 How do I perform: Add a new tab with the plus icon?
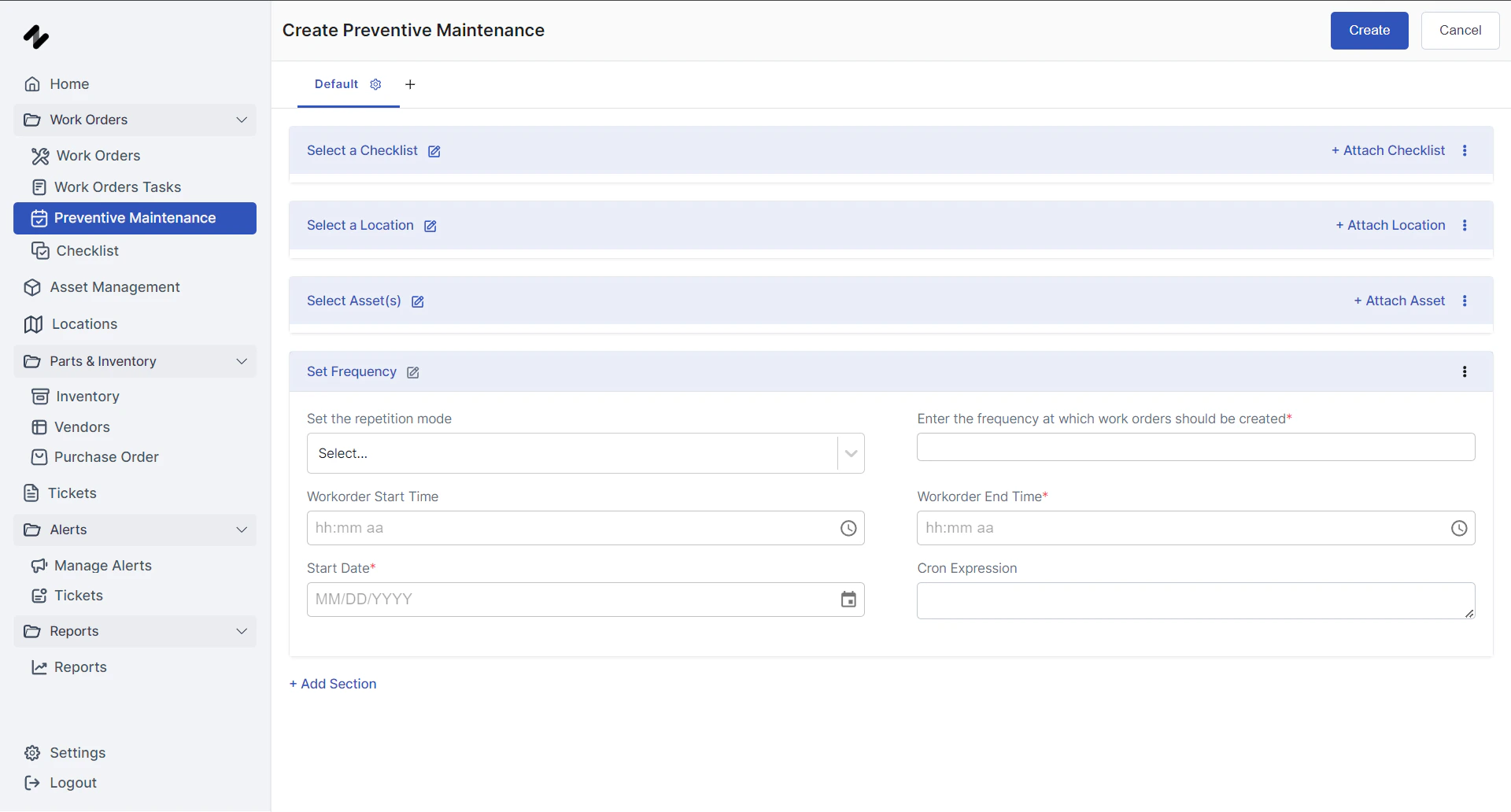pyautogui.click(x=410, y=84)
